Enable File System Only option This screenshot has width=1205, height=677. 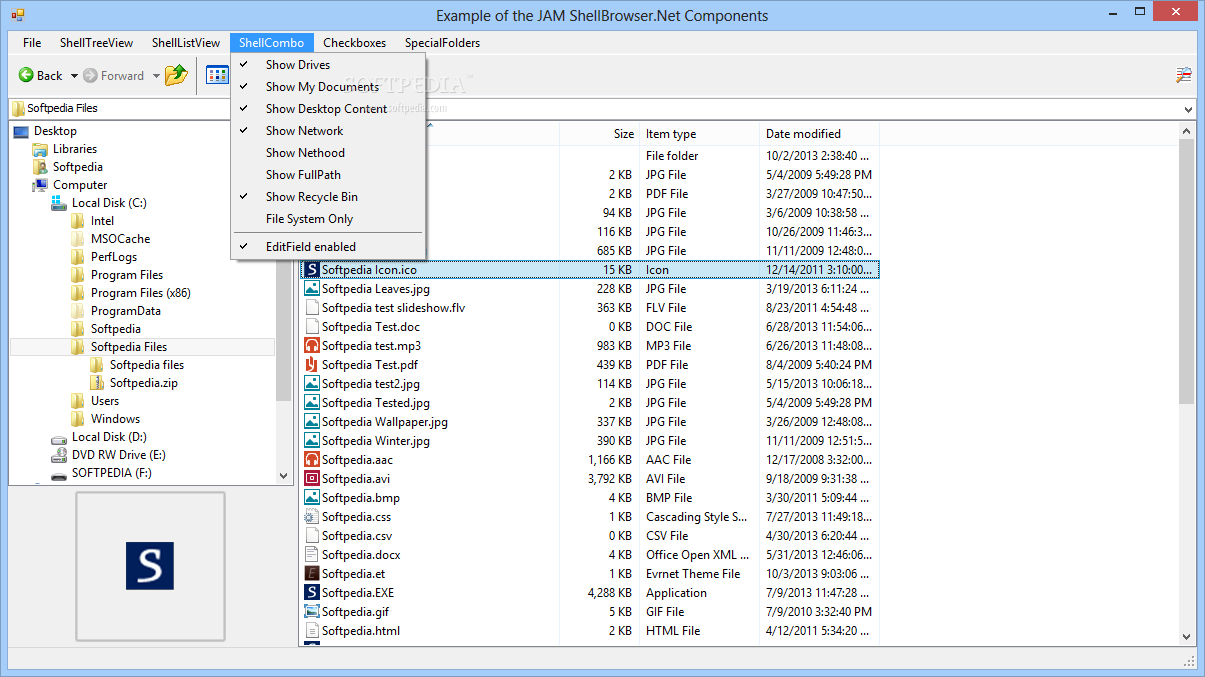(328, 219)
